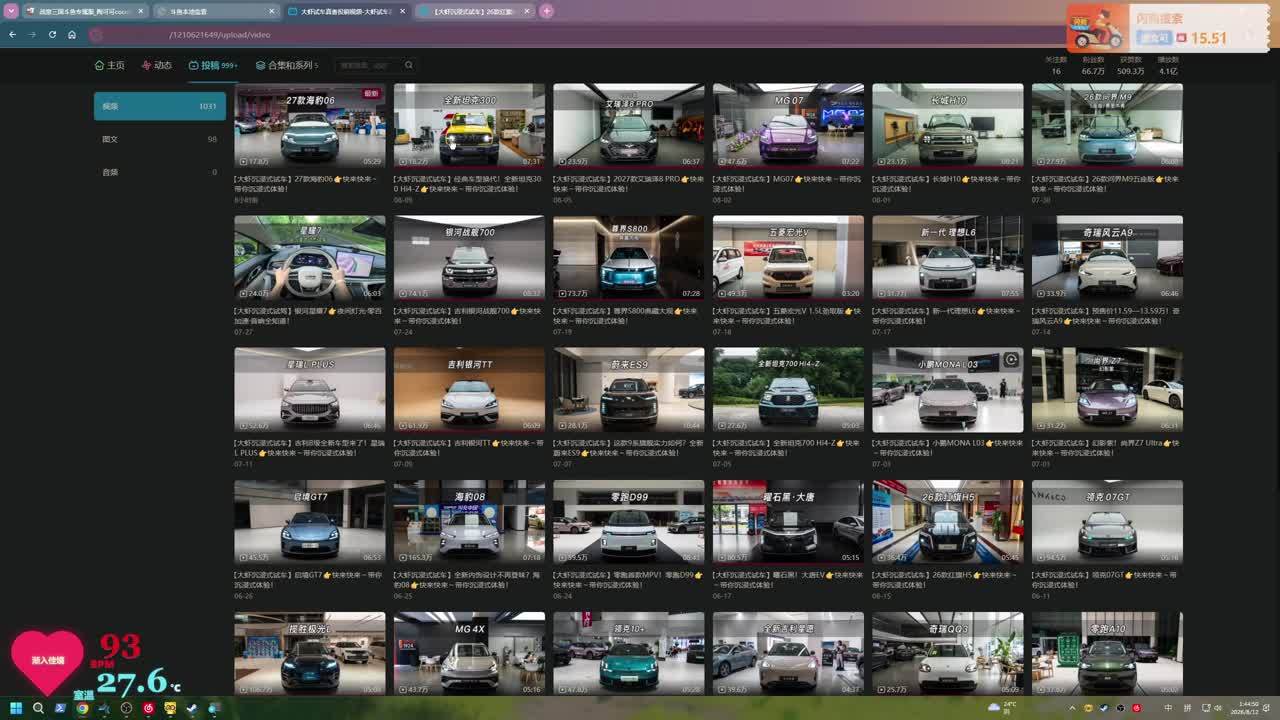
Task: Switch to the 26款红旗 browser tab
Action: tap(475, 11)
